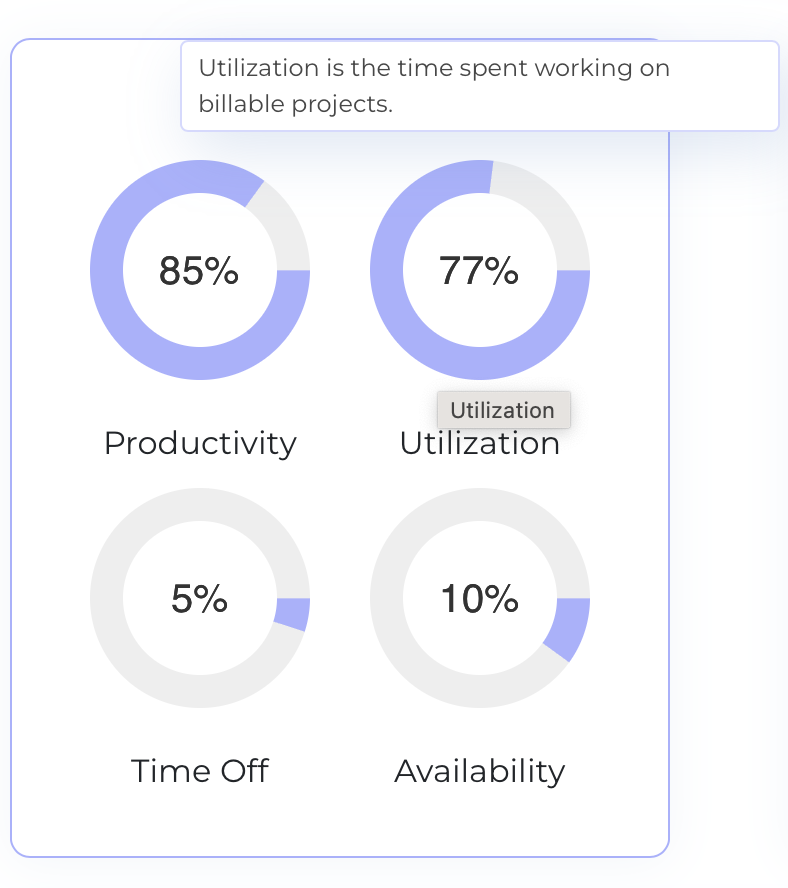The image size is (788, 888).
Task: Select the Availability label text
Action: point(480,771)
